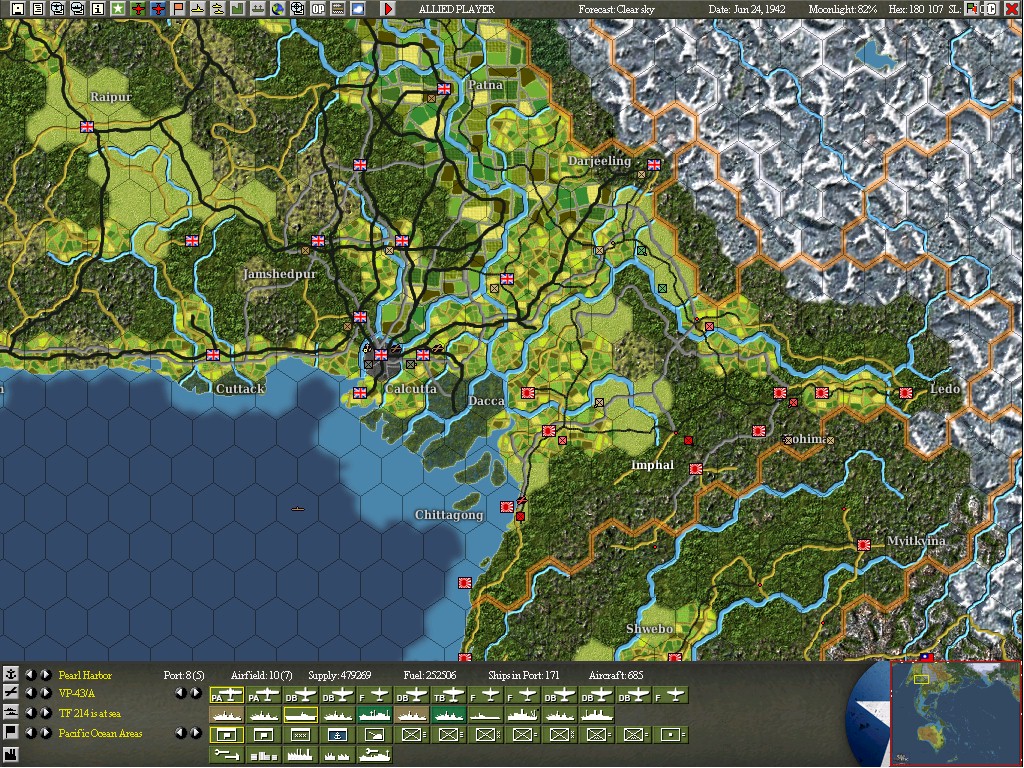Go to previous air unit left of VP-43/A
Screen dimensions: 1024x768
coord(31,693)
